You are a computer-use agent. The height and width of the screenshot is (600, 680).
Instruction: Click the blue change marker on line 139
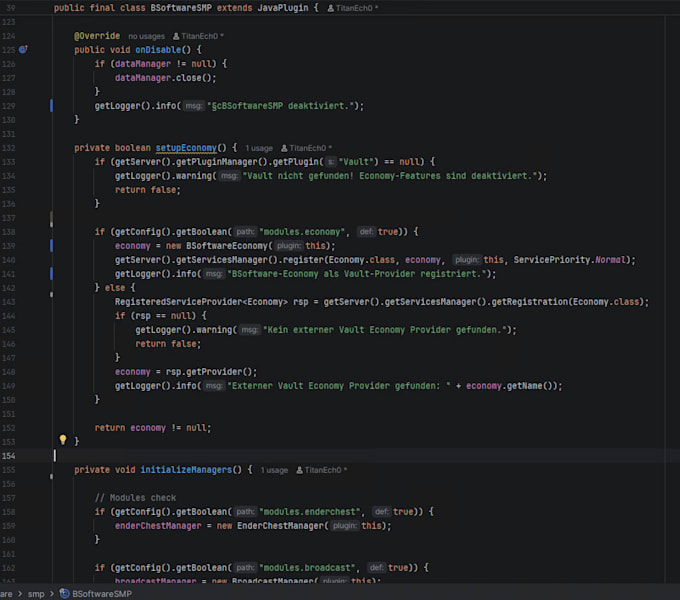[x=51, y=246]
